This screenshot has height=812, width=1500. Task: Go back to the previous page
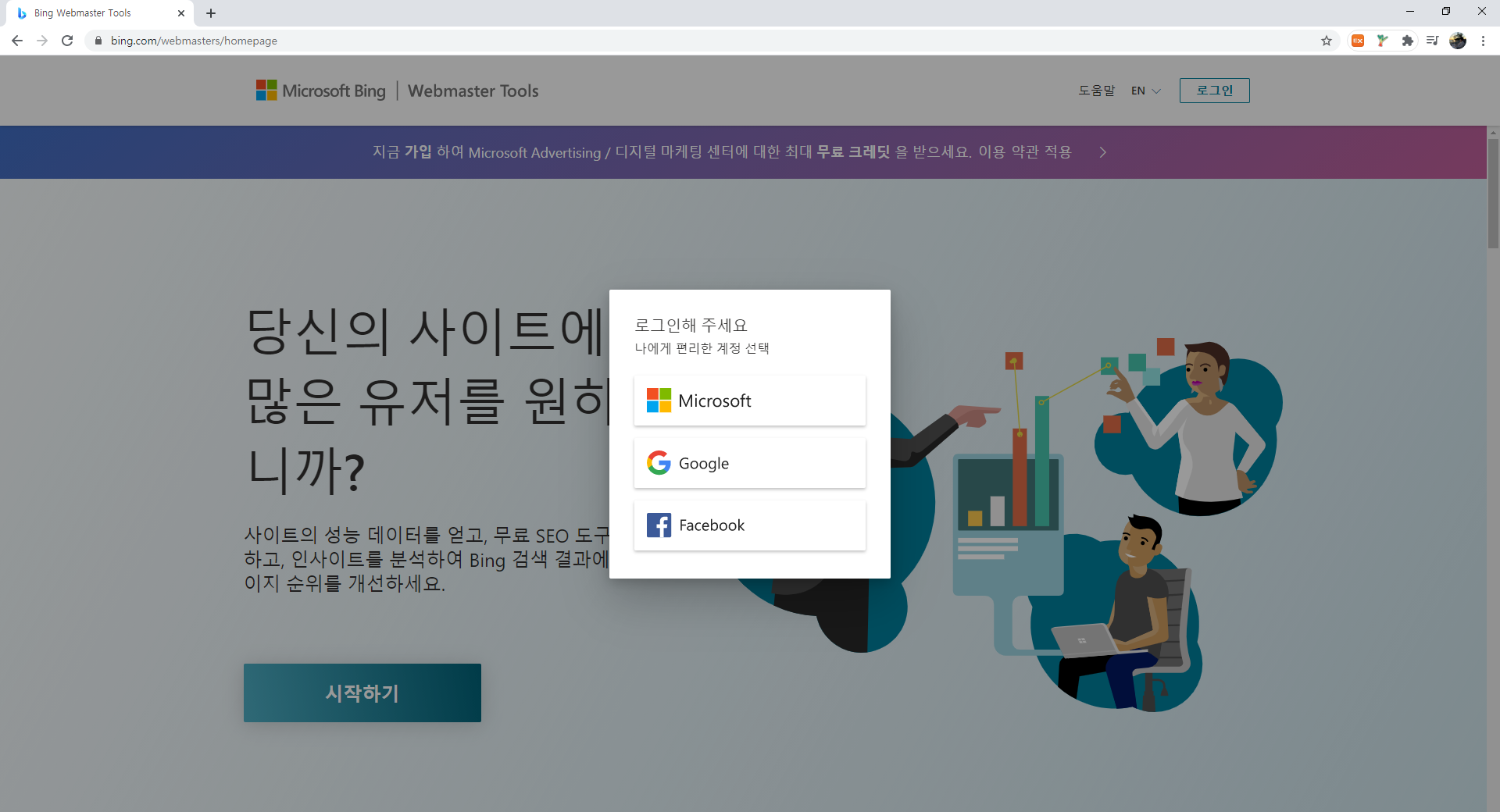tap(17, 41)
